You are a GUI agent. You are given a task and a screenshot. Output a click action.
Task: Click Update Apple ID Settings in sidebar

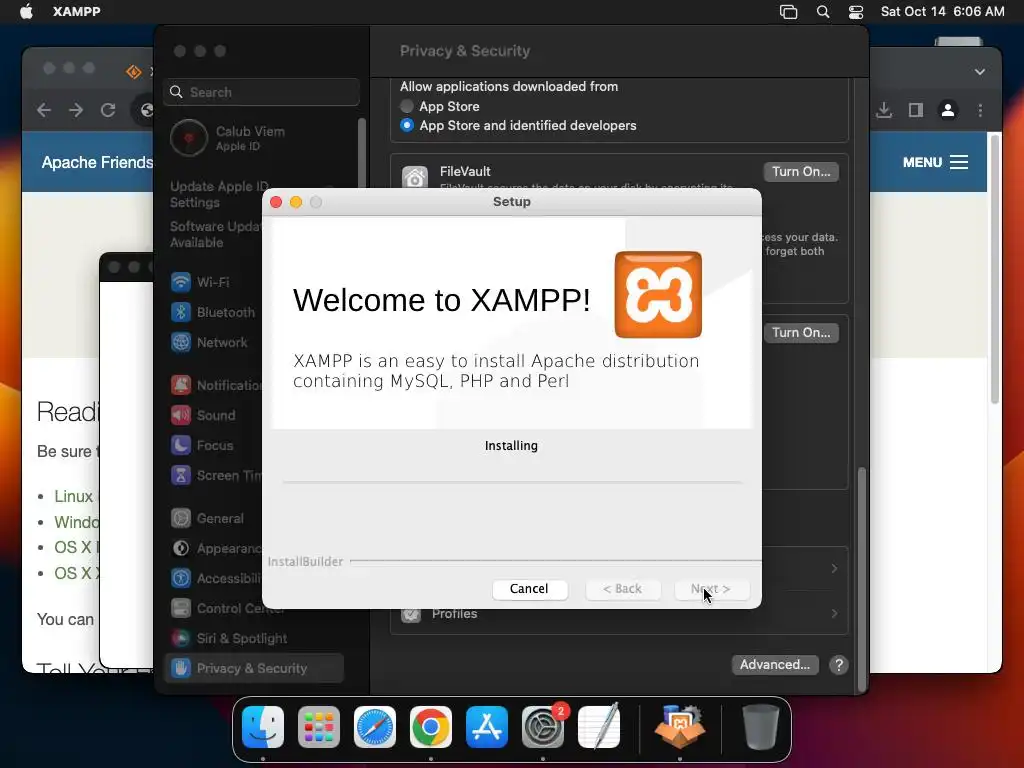click(219, 195)
